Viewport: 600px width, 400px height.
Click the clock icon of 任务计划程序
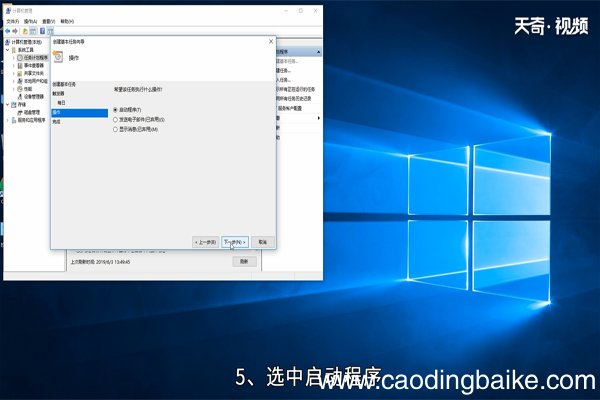(x=20, y=57)
